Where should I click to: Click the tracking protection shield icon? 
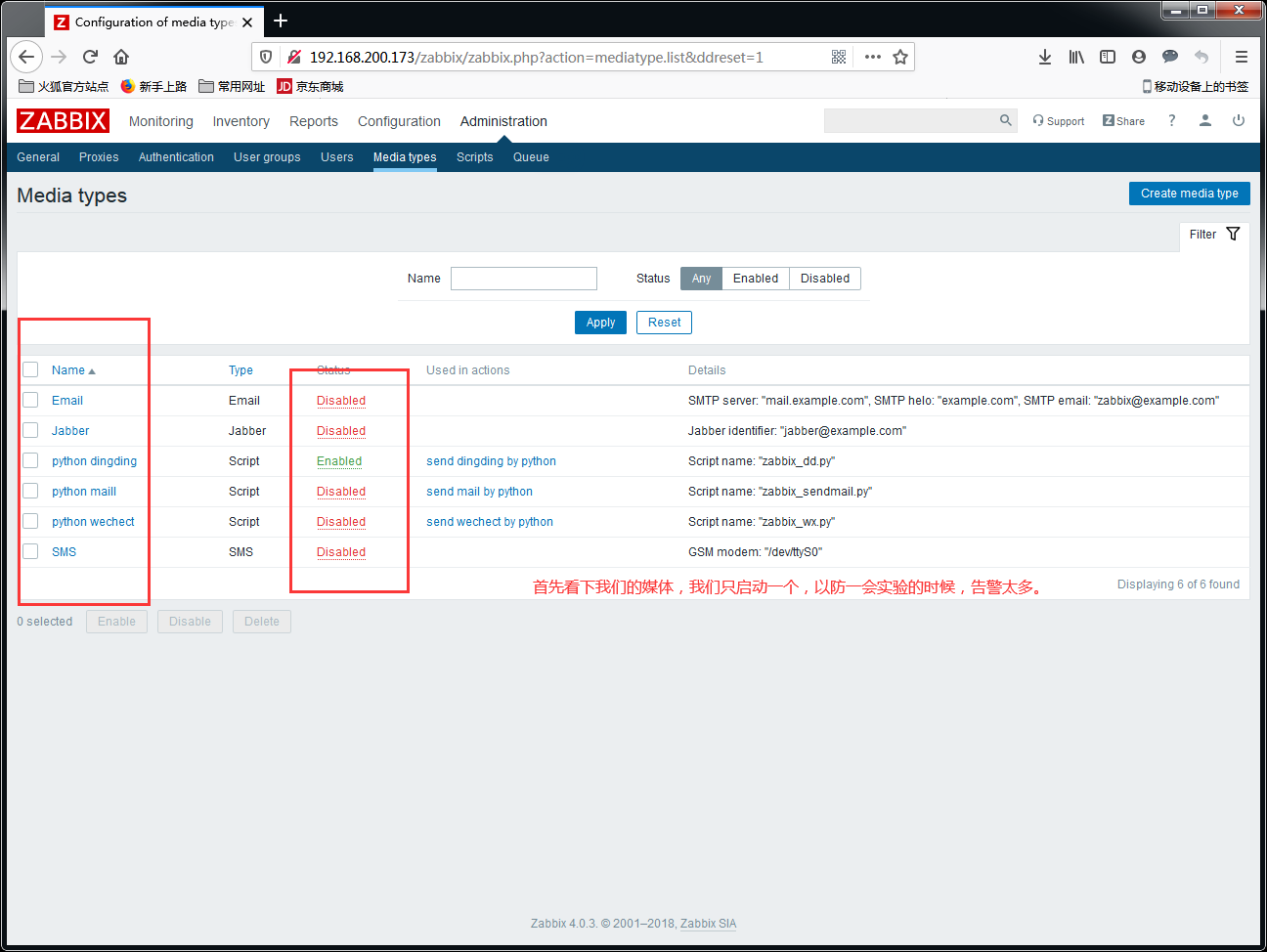point(266,57)
